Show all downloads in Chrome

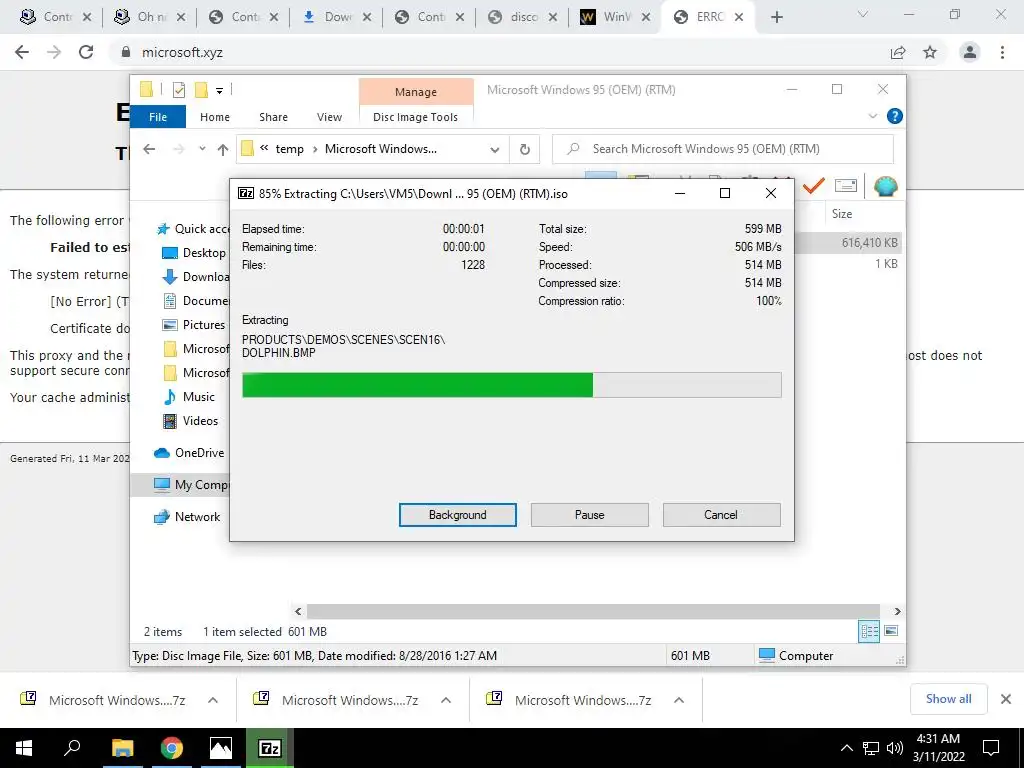tap(948, 699)
